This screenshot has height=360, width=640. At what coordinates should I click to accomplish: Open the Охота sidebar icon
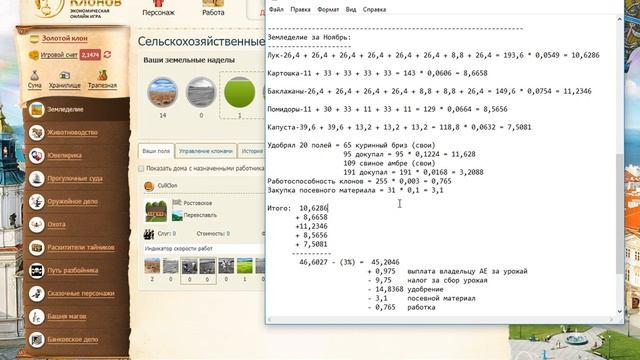(36, 224)
